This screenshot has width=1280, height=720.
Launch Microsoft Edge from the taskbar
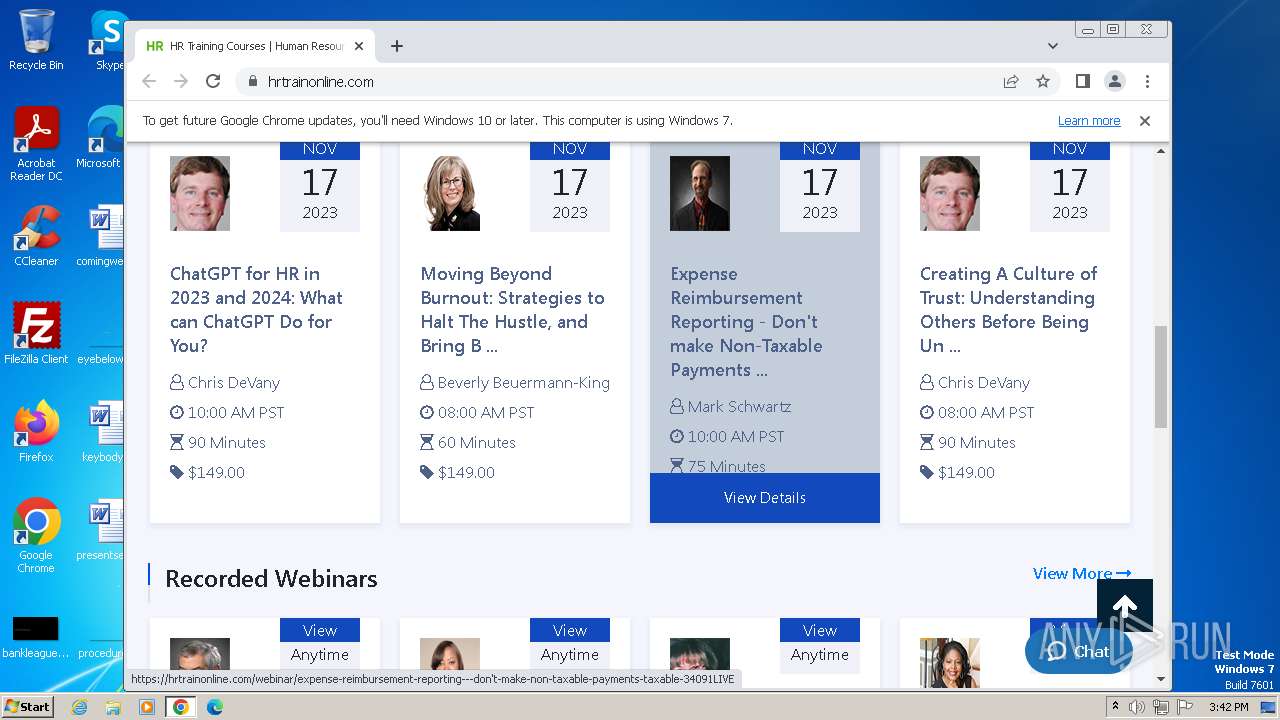[x=215, y=707]
